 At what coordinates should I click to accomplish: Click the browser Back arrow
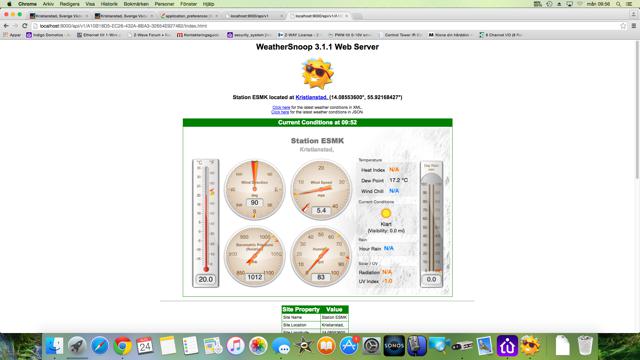tap(6, 26)
